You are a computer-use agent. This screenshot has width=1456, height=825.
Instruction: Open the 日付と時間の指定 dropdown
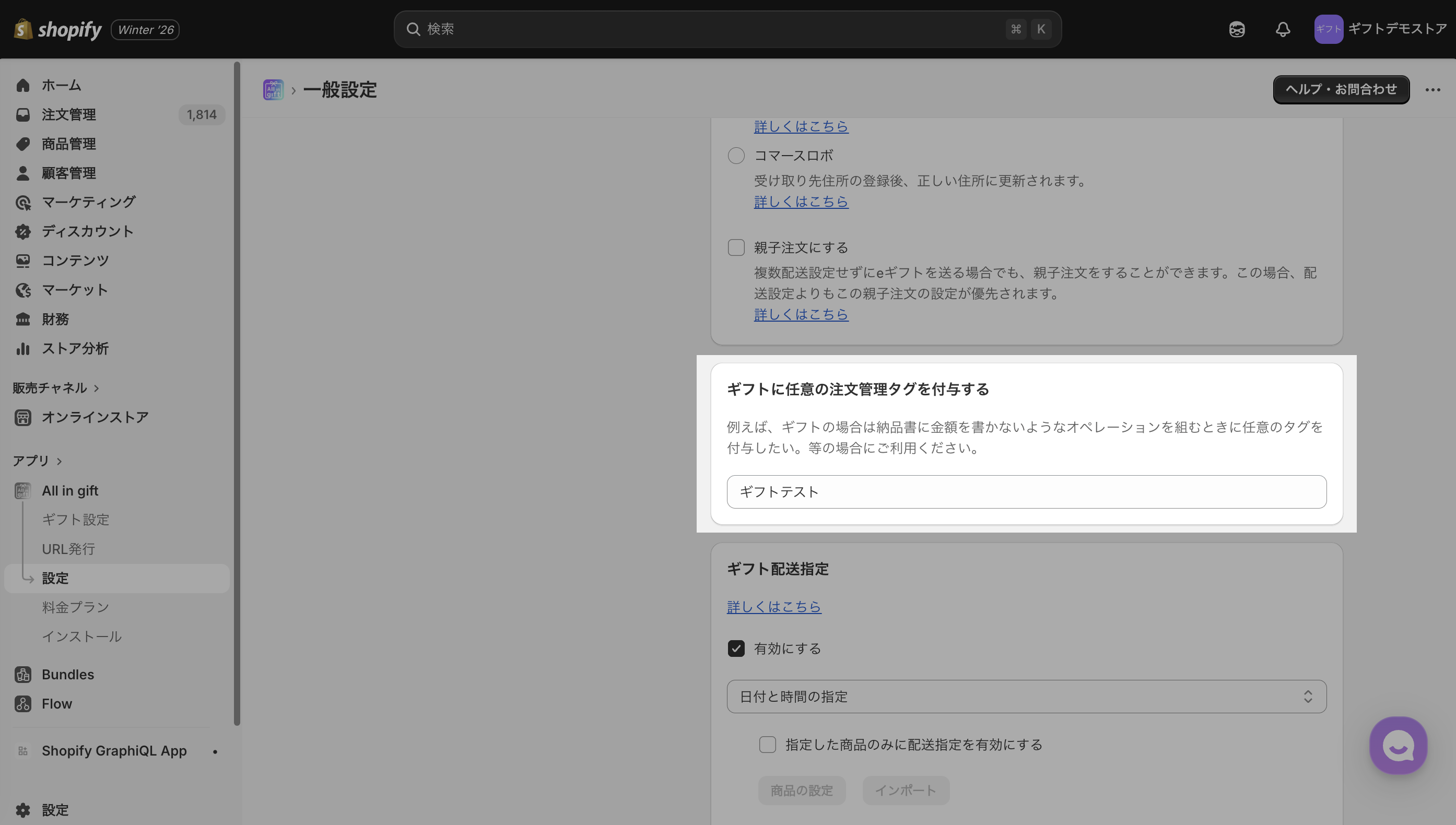point(1026,697)
